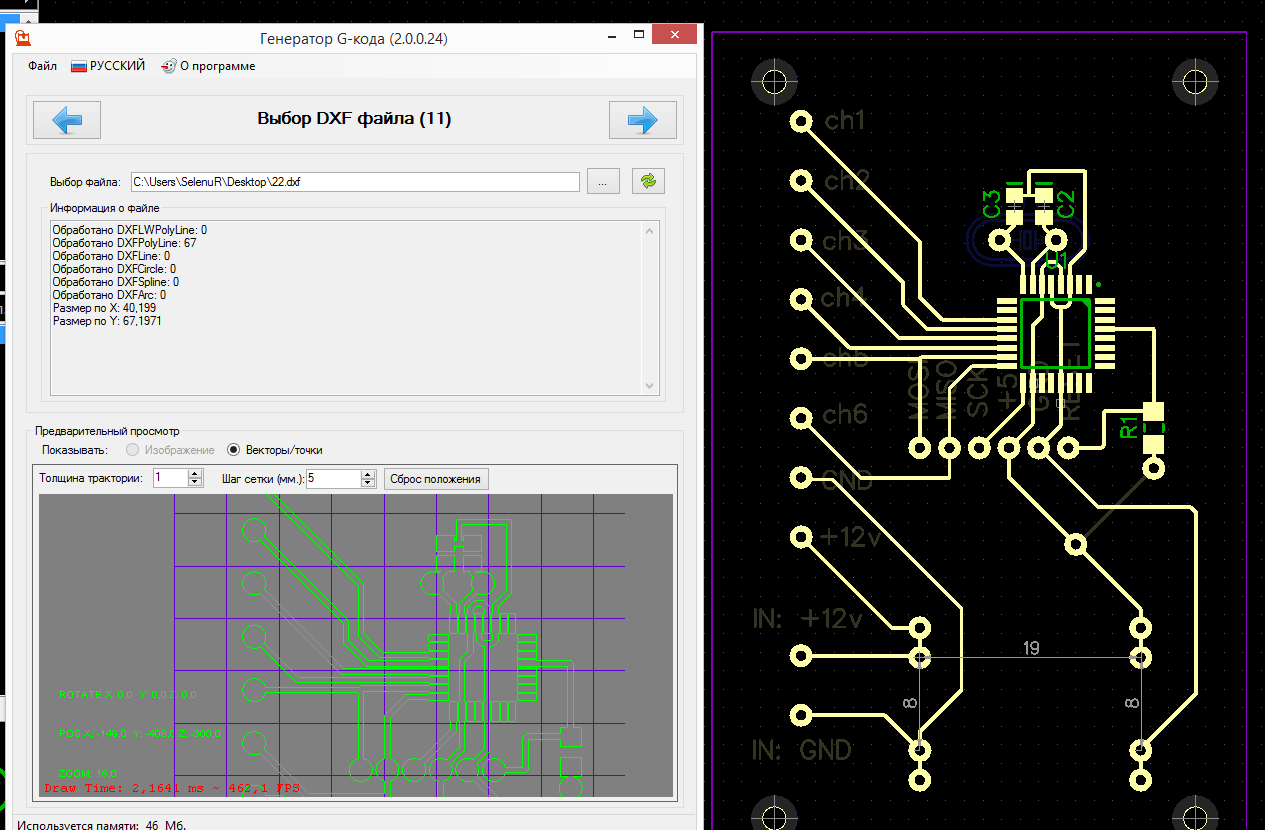Screen dimensions: 1265x830
Task: Decrease Шаг сетки grid step
Action: click(367, 483)
